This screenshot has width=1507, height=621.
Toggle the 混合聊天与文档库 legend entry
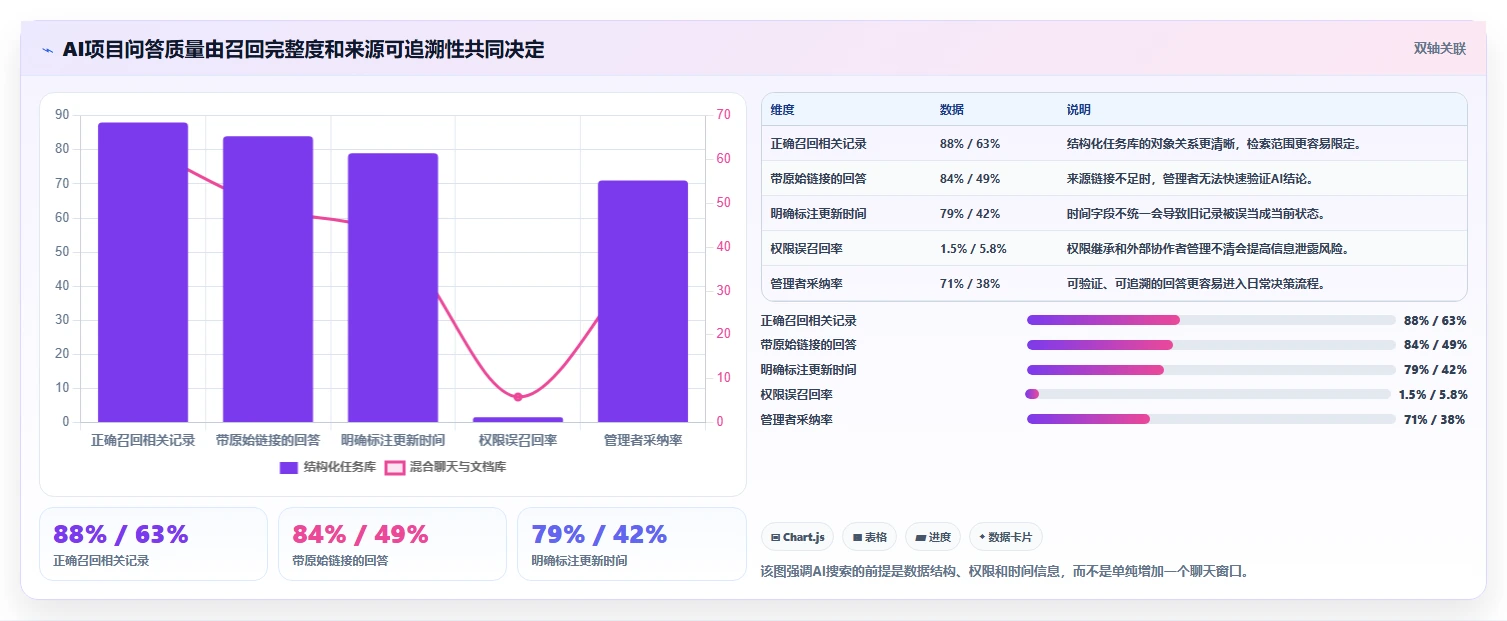click(445, 467)
